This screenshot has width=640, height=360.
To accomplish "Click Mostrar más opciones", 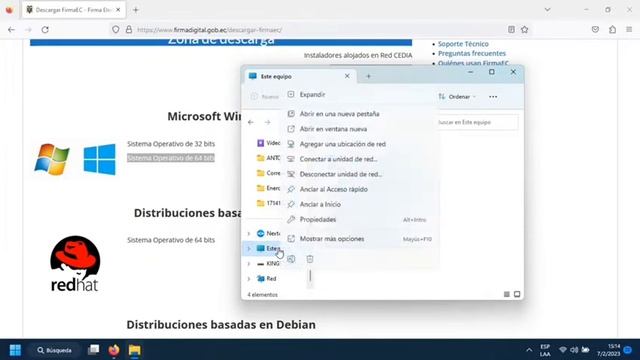I will pyautogui.click(x=332, y=239).
